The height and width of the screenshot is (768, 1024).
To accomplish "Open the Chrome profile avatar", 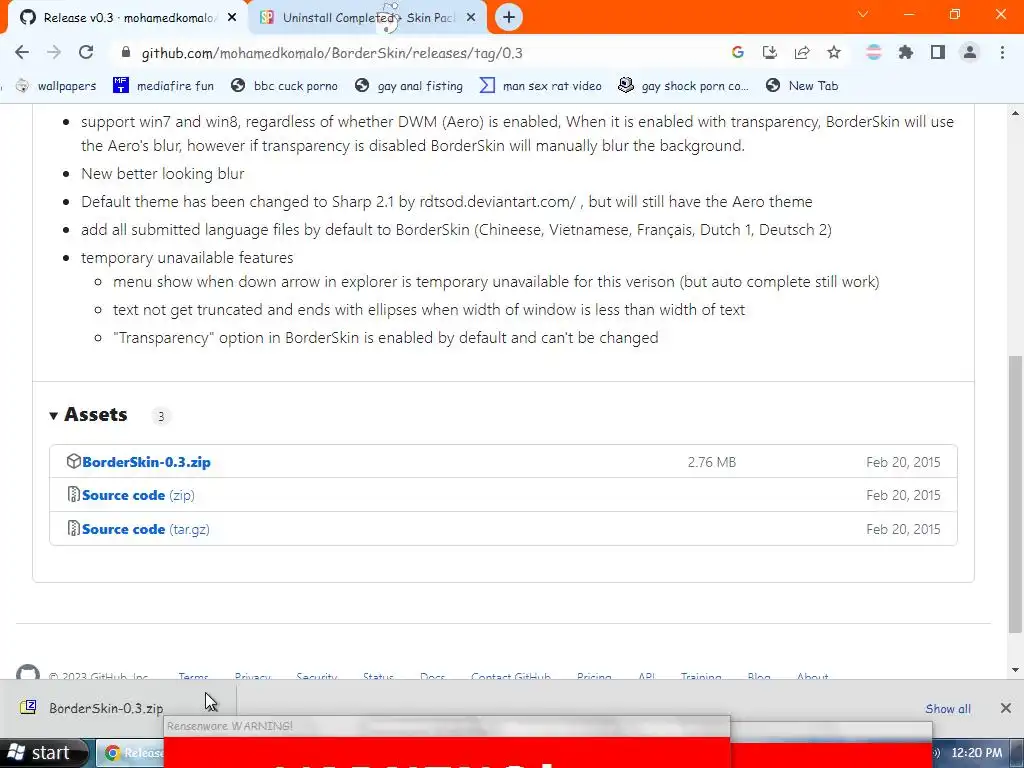I will (970, 52).
